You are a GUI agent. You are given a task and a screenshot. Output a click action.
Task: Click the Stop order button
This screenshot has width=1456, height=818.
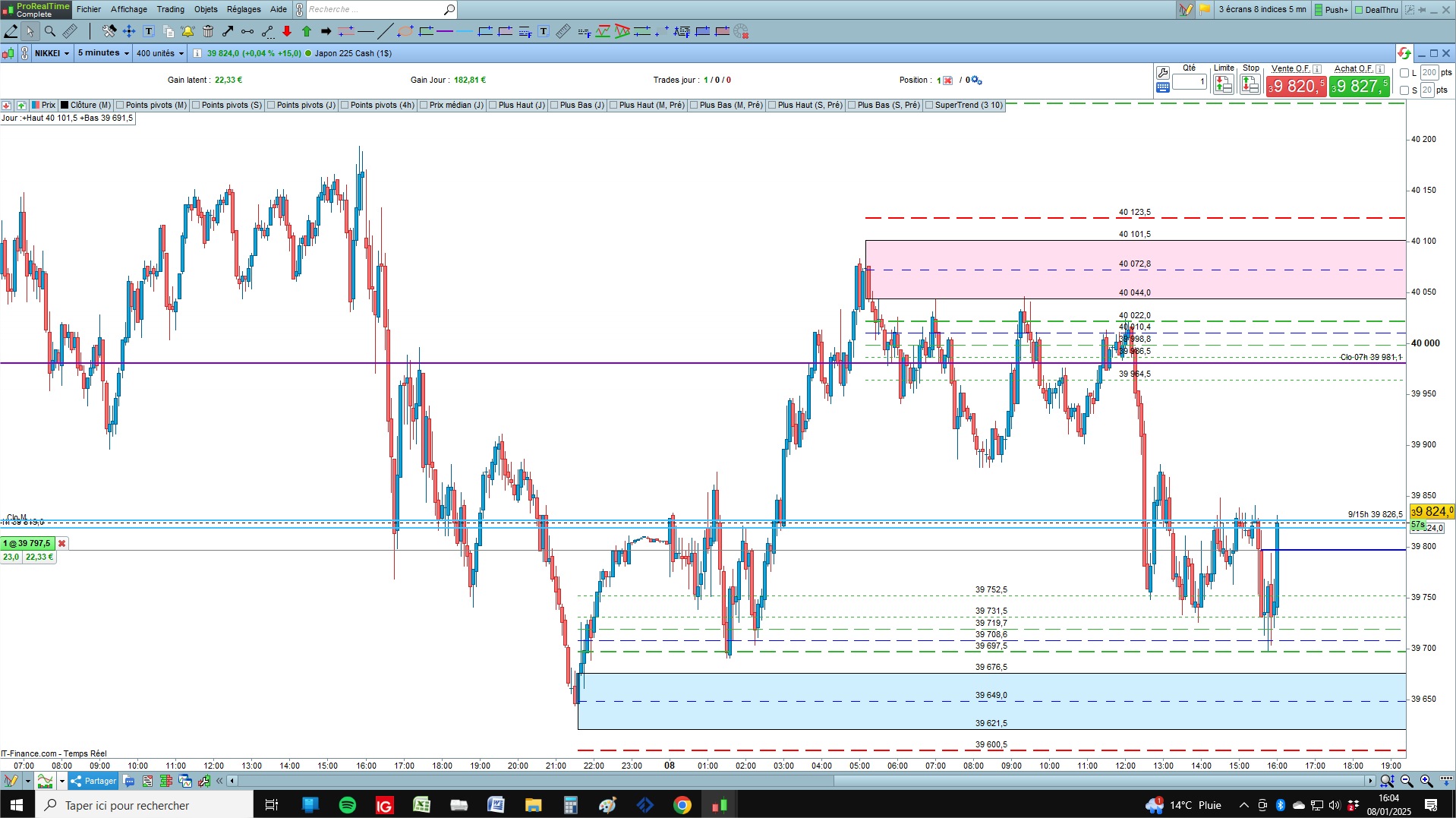1250,84
